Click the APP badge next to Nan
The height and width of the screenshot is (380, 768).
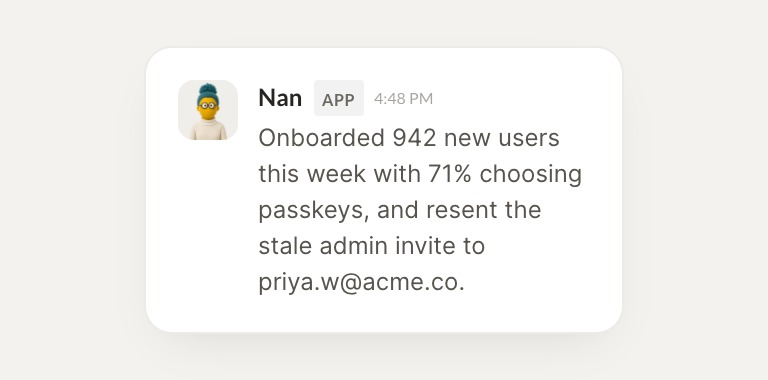[x=339, y=98]
